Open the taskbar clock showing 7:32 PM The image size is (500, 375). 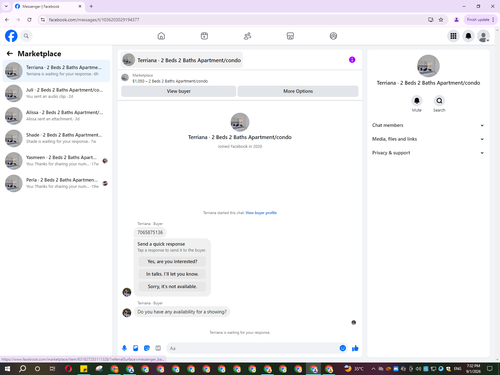click(x=473, y=369)
